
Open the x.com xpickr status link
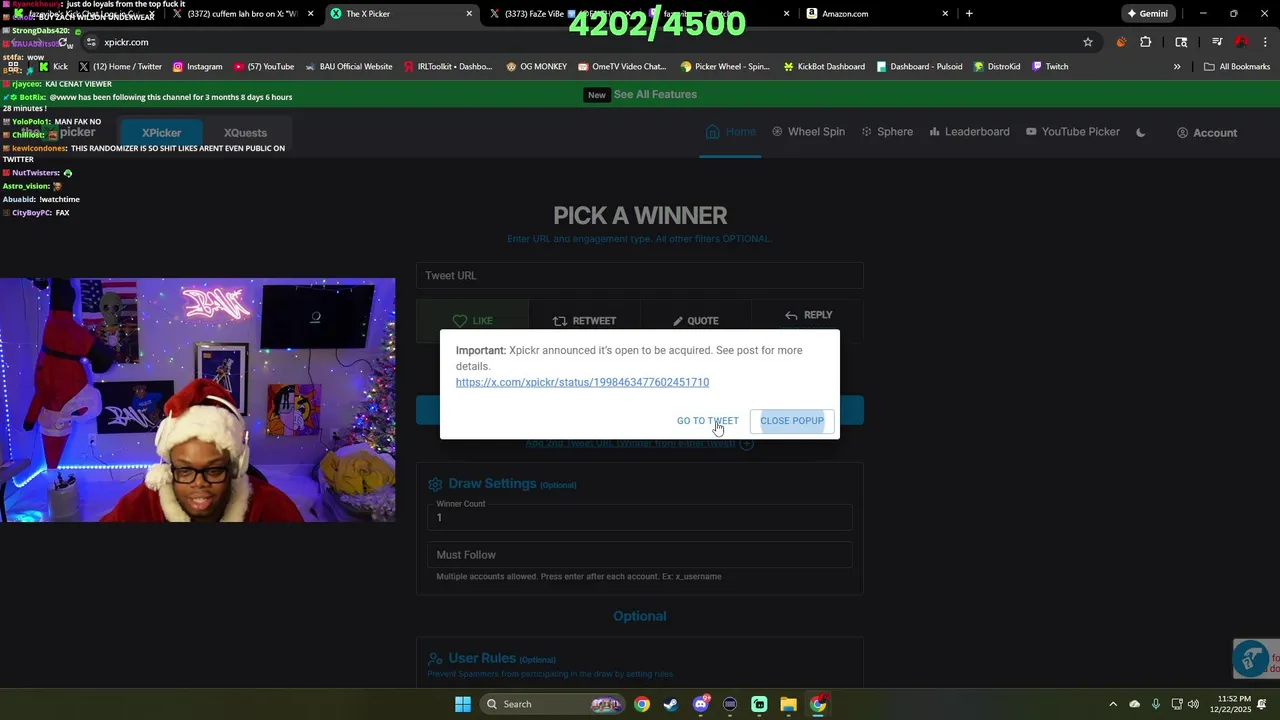582,382
